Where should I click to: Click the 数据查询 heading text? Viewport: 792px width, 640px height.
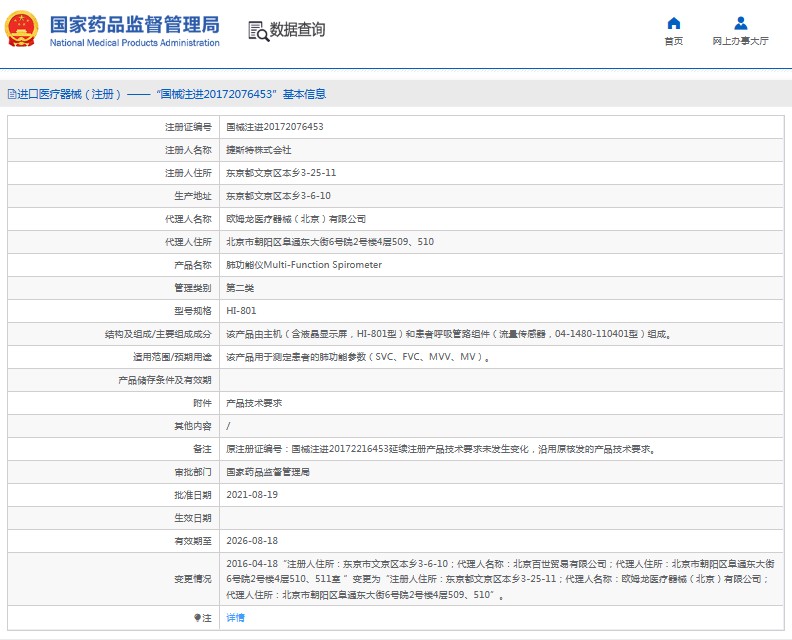point(297,30)
